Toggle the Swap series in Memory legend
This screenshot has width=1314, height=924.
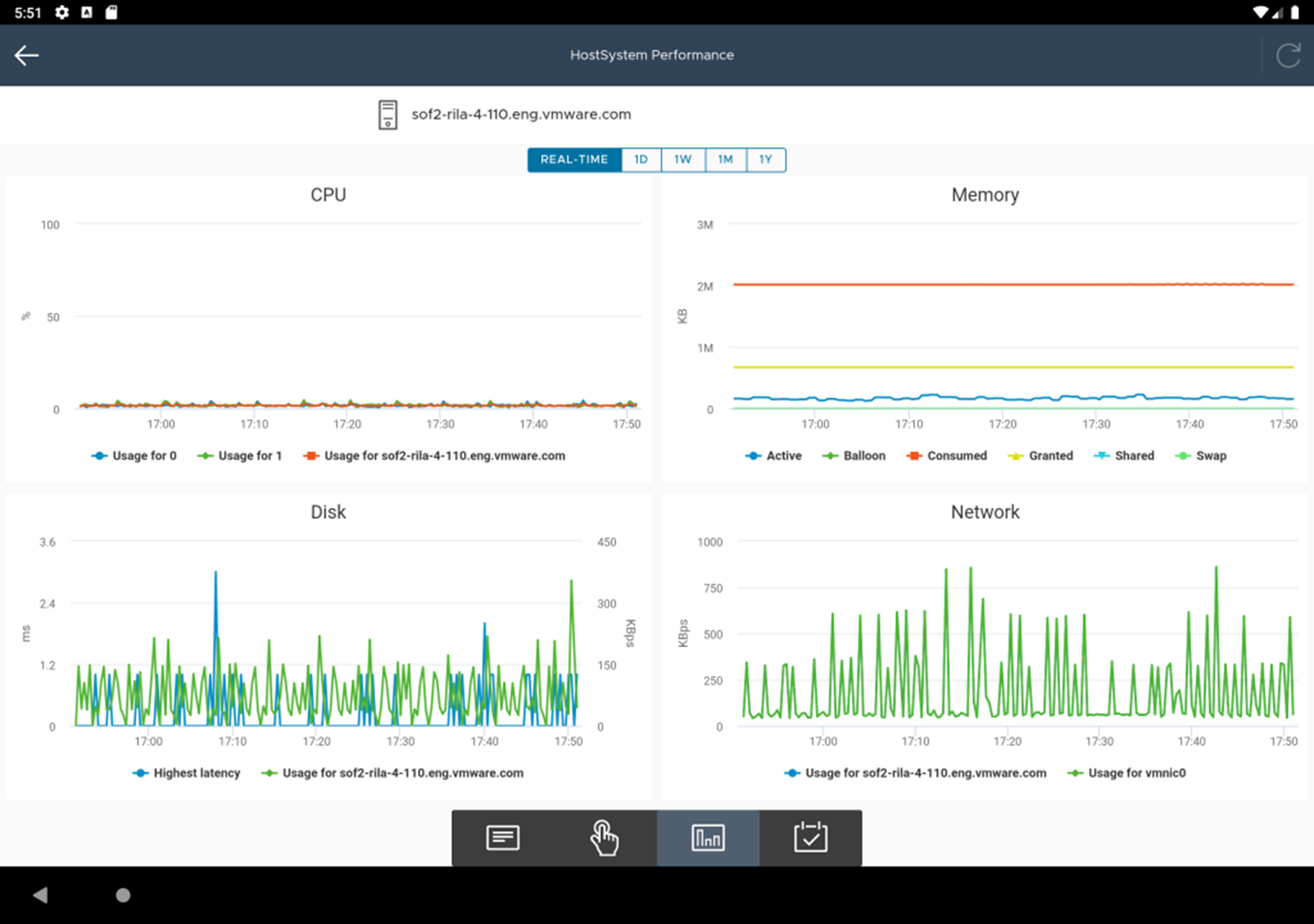pos(1201,456)
